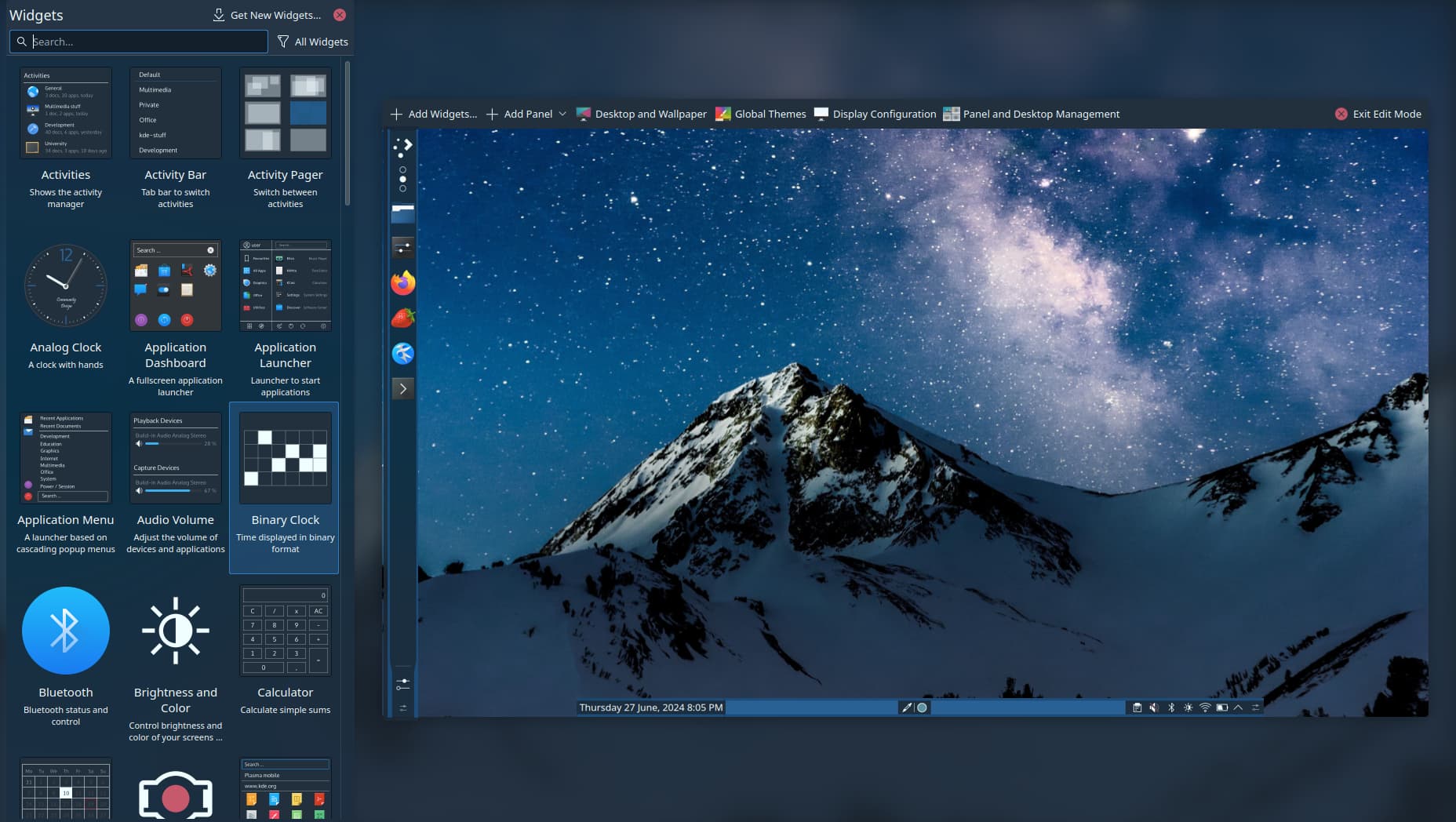The height and width of the screenshot is (822, 1456).
Task: Open the file manager icon in side panel
Action: tap(402, 213)
